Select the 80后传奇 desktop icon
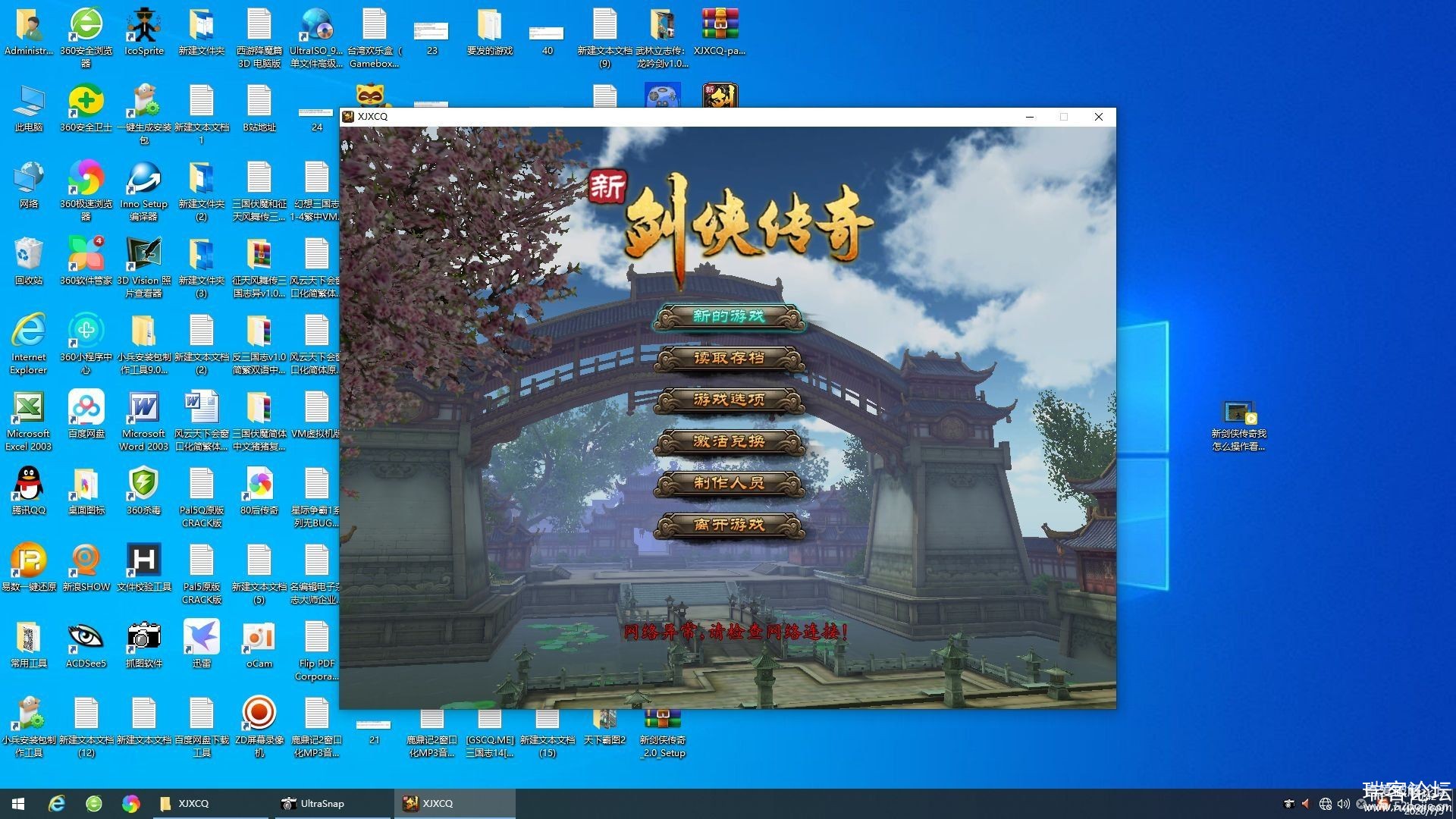Image resolution: width=1456 pixels, height=819 pixels. [259, 491]
